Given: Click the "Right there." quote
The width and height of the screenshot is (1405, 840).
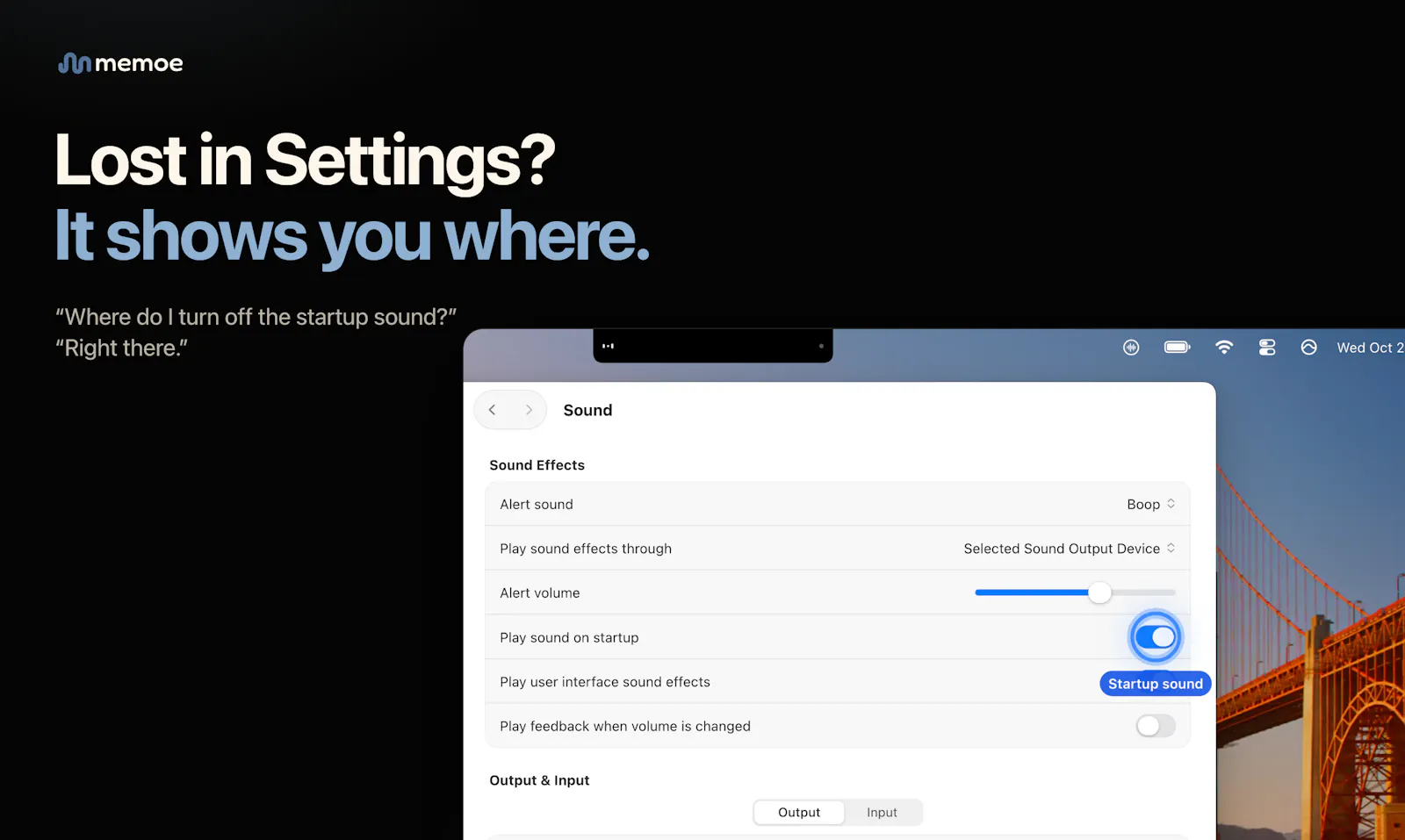Looking at the screenshot, I should (121, 348).
